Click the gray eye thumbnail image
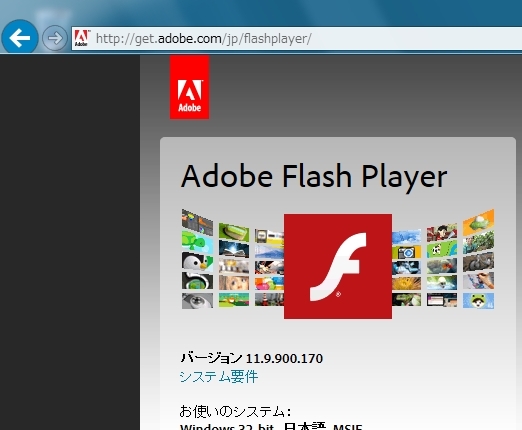The image size is (522, 430). click(x=197, y=300)
